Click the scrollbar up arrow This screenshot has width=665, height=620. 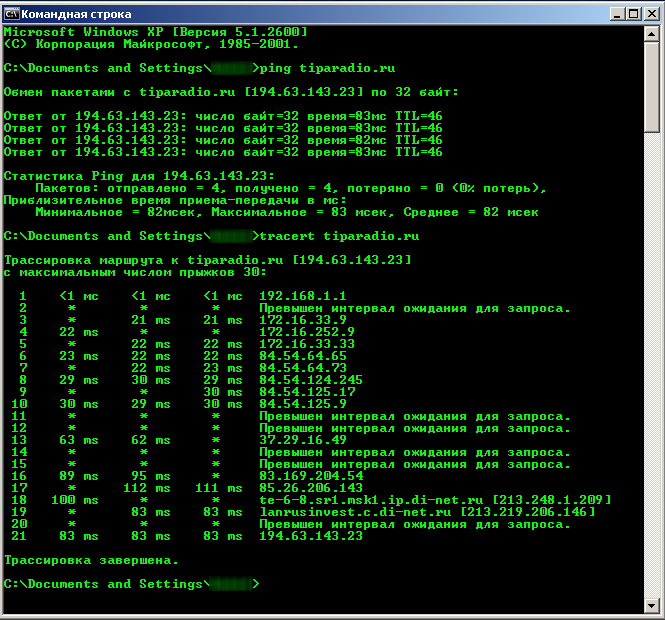coord(651,34)
